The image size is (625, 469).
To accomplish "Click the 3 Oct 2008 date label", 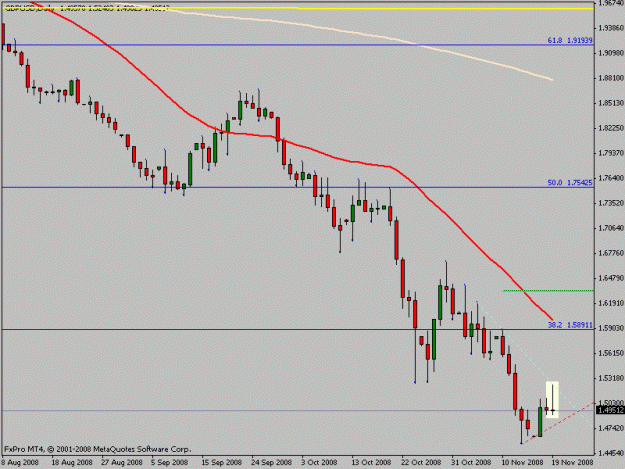I will click(319, 463).
